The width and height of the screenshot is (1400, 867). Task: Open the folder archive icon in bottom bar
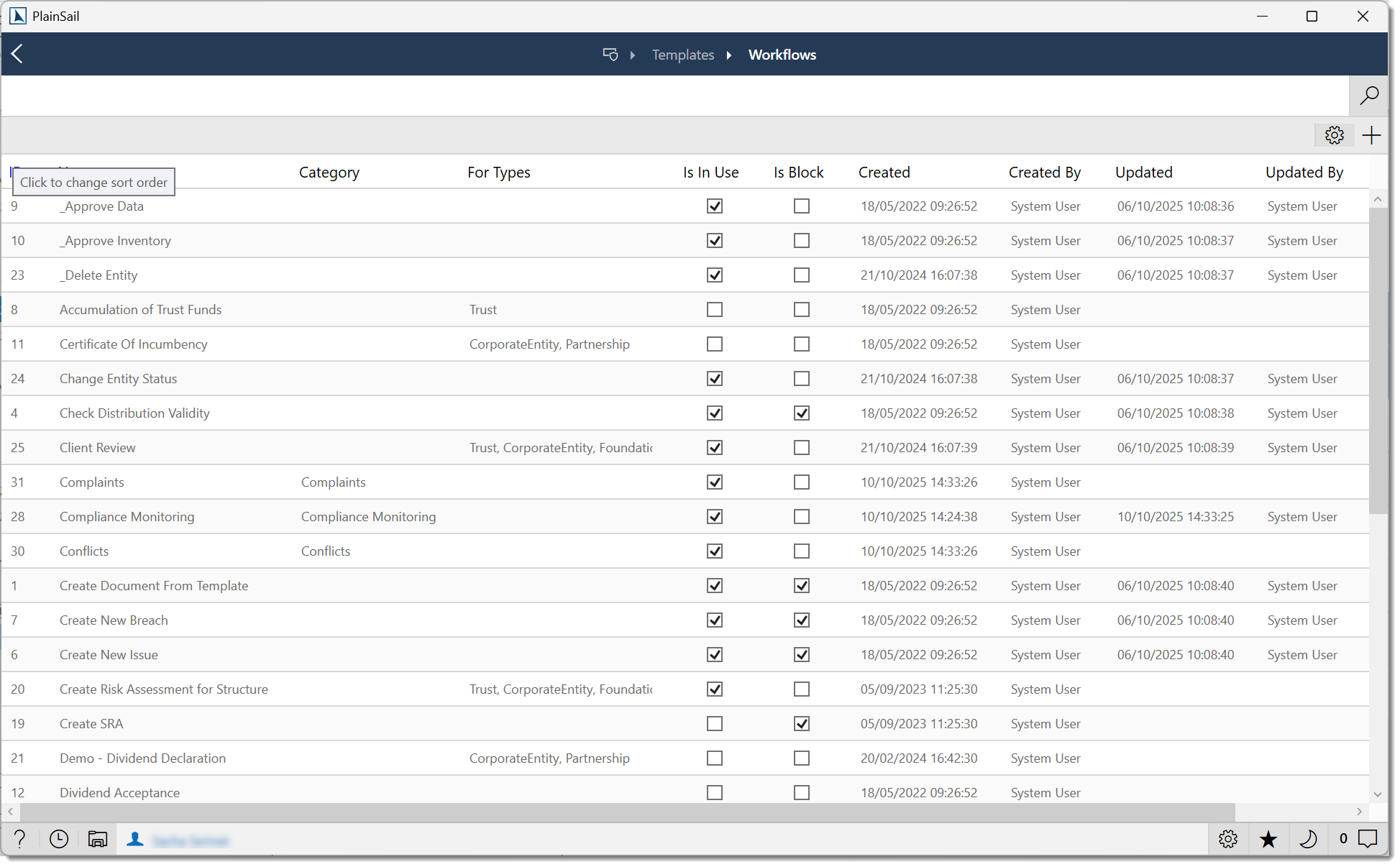pos(97,839)
